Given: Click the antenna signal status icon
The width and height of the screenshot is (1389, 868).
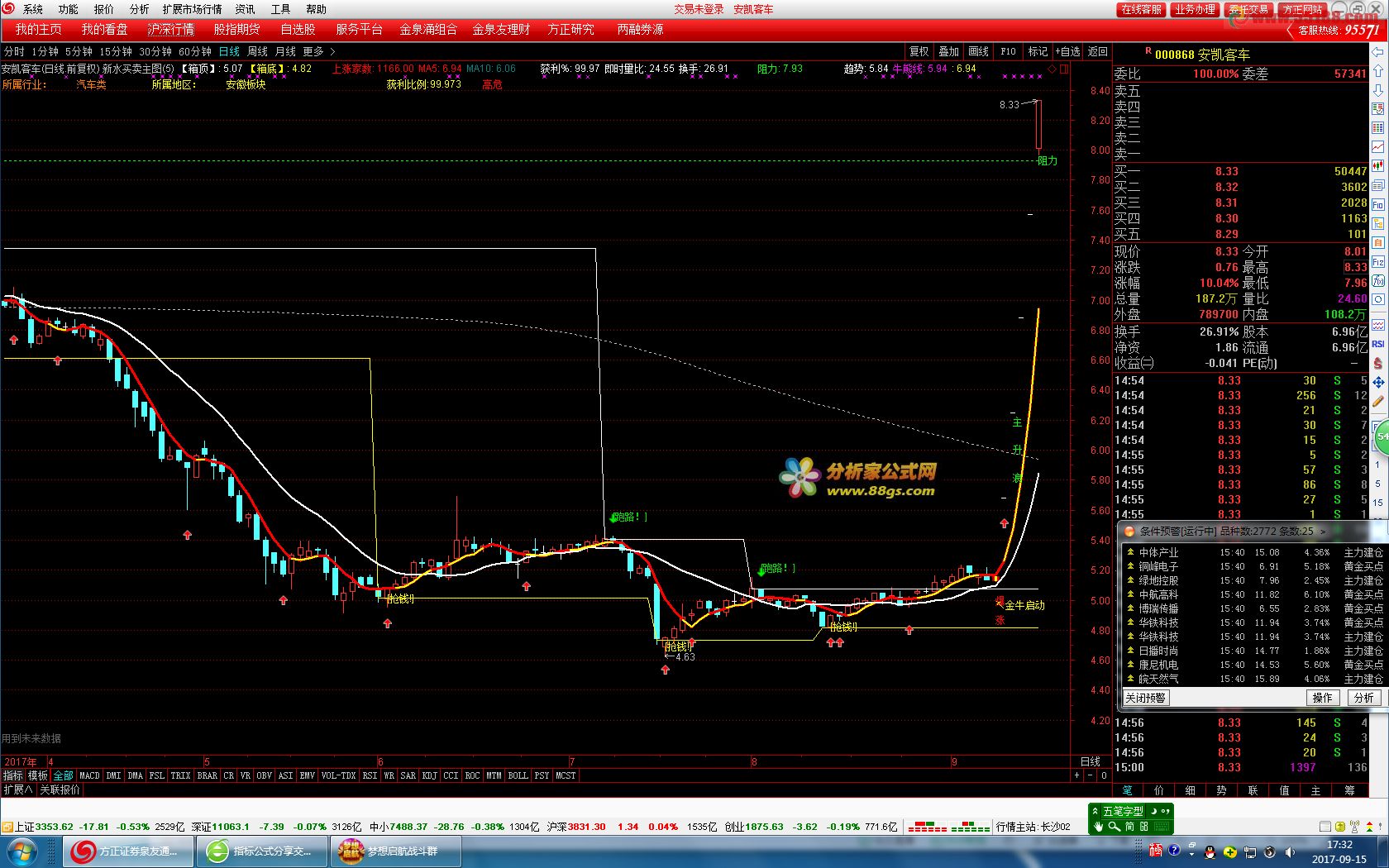Looking at the screenshot, I should tap(1354, 826).
